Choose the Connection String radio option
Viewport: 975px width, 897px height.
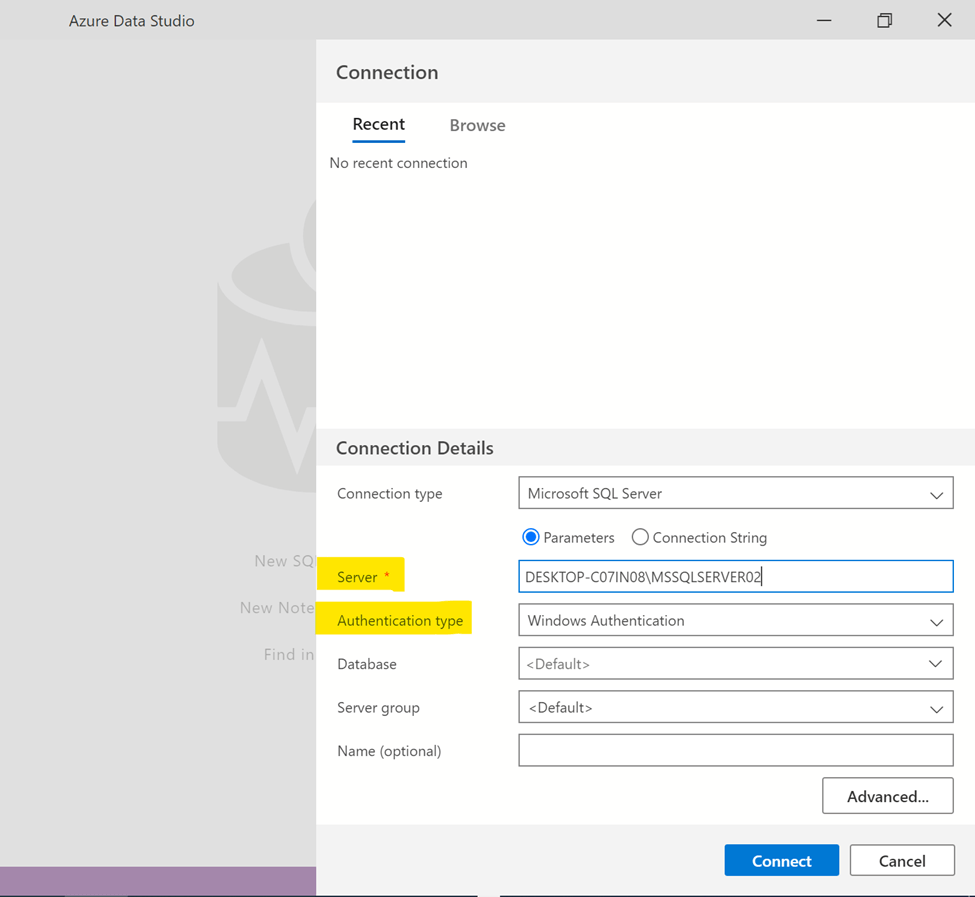tap(640, 538)
